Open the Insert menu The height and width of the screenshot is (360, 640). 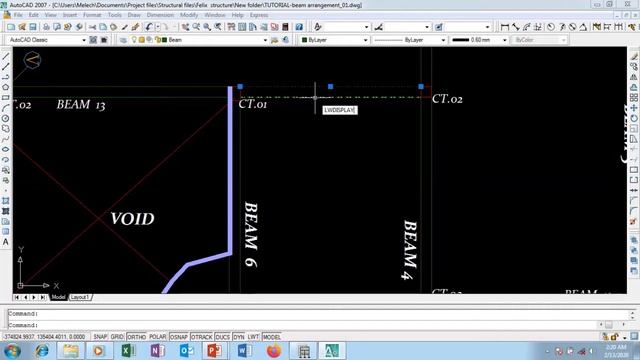[x=70, y=15]
